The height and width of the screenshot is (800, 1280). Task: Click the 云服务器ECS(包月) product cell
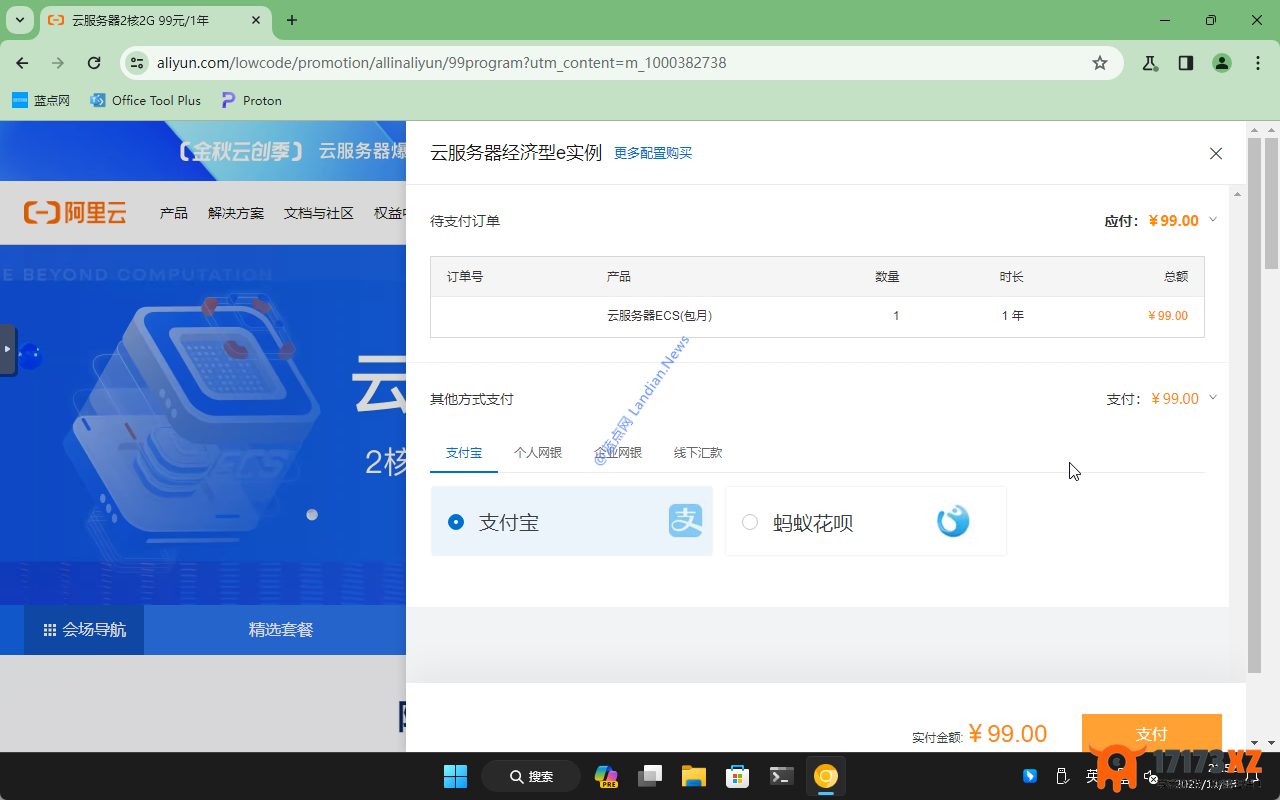(659, 316)
